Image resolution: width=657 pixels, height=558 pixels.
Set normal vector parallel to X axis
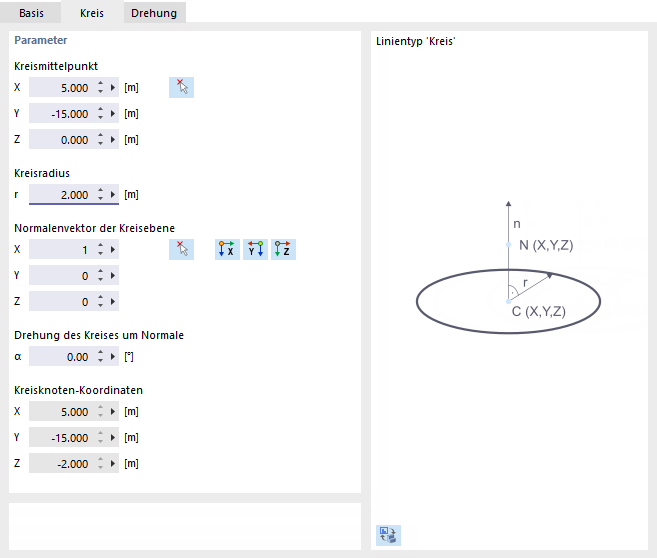(227, 250)
